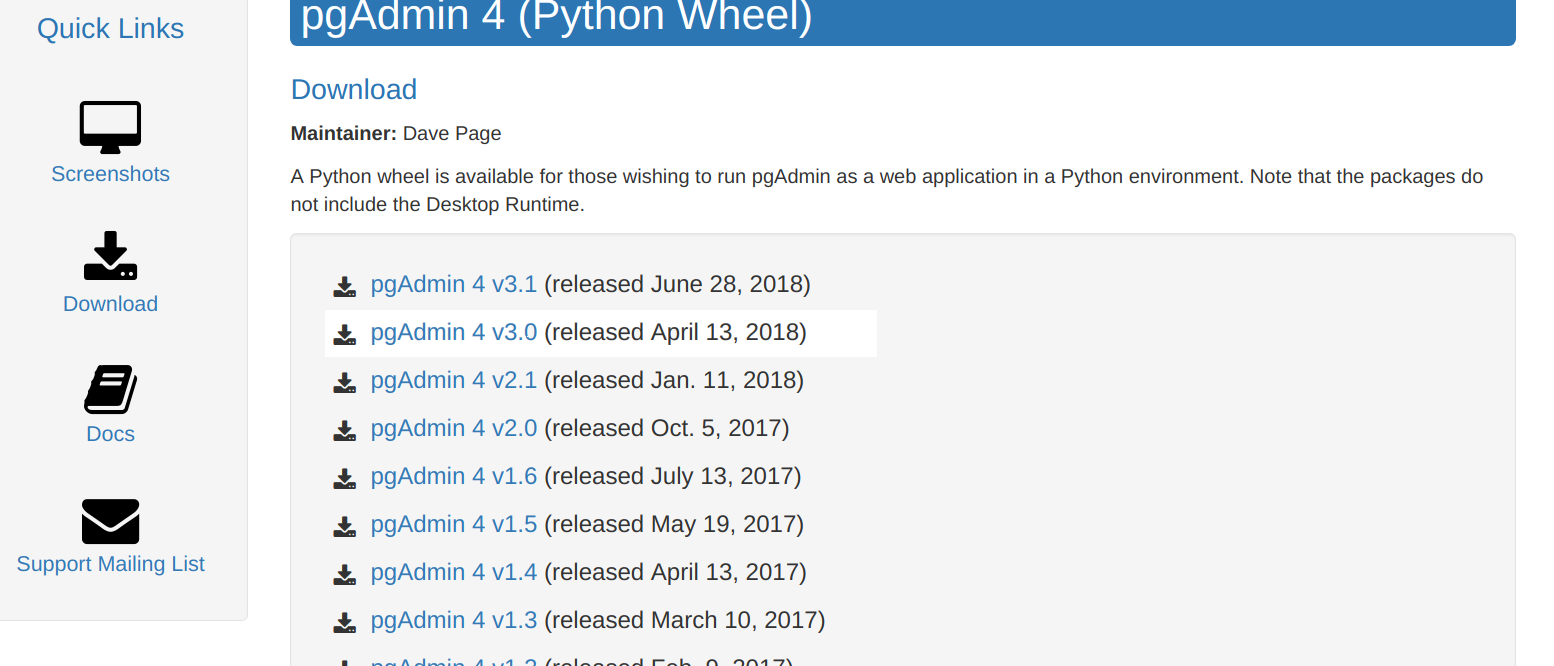Viewport: 1554px width, 666px height.
Task: Open the Docs book icon
Action: point(110,389)
